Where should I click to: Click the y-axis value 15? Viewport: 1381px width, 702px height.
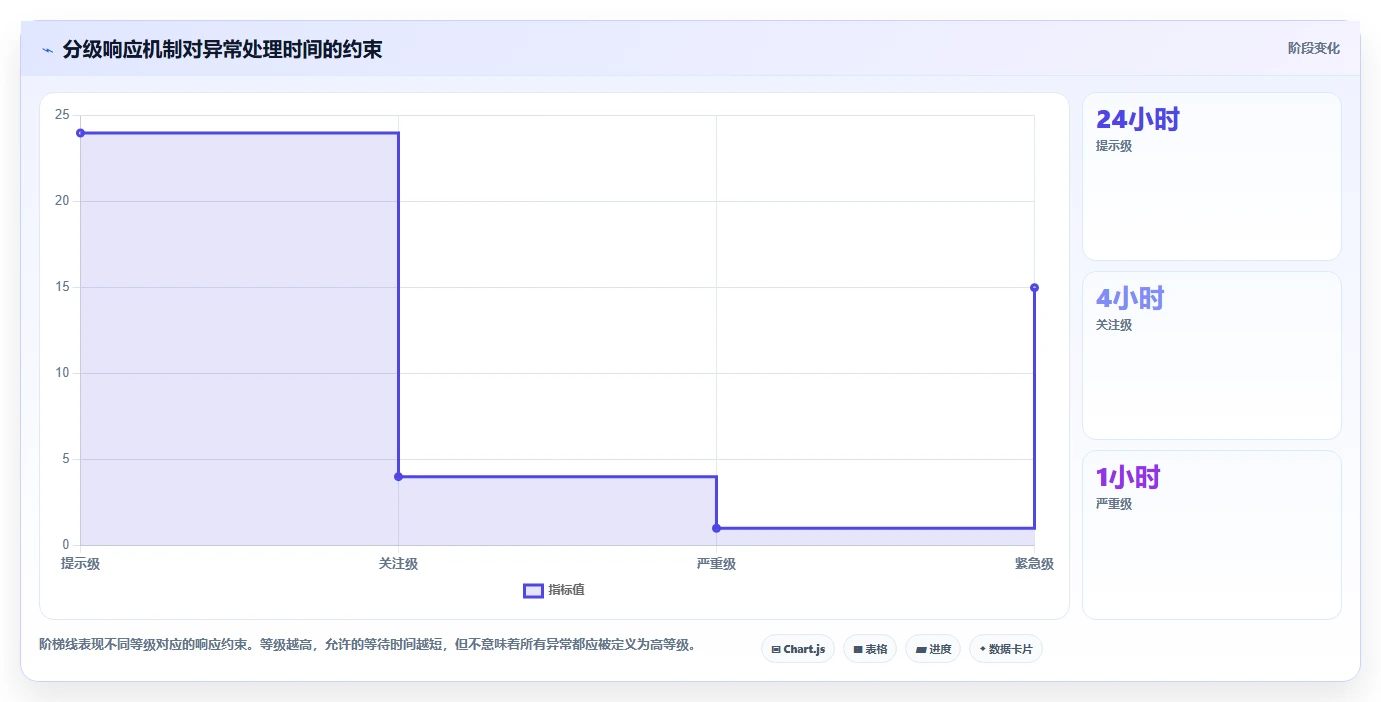(x=62, y=287)
